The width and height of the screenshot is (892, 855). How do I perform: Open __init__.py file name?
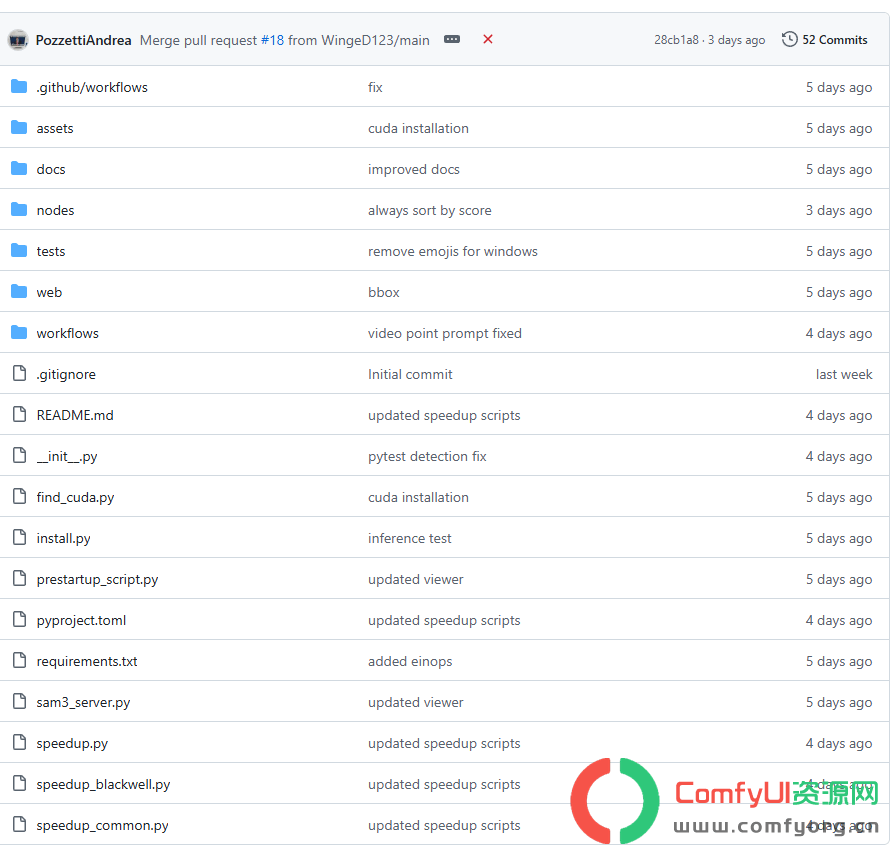click(67, 457)
